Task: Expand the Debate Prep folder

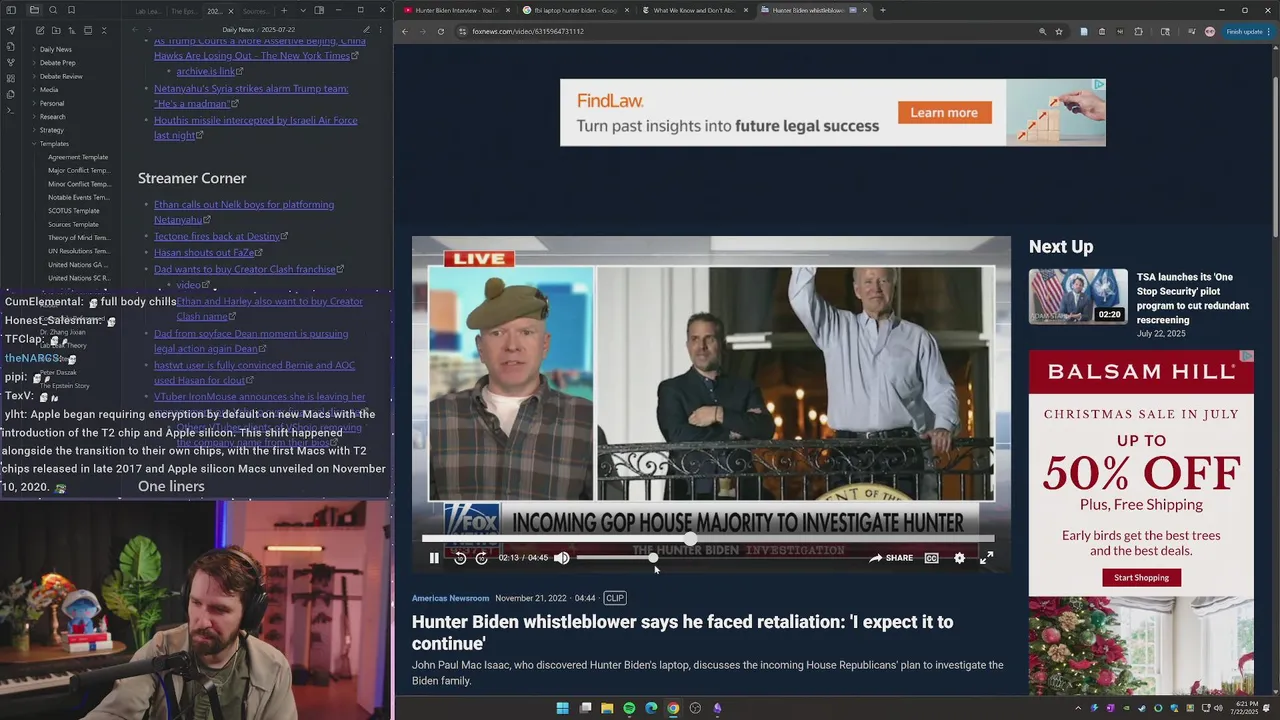Action: [57, 63]
